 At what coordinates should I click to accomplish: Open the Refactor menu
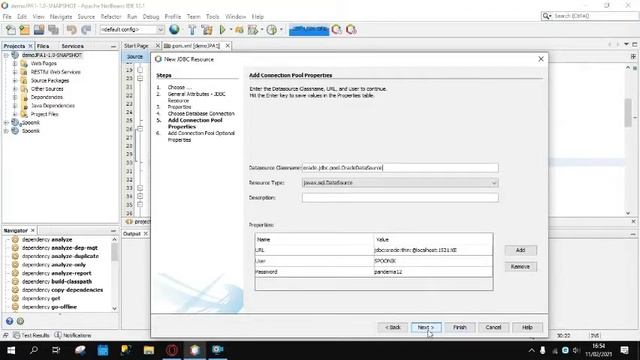(111, 17)
